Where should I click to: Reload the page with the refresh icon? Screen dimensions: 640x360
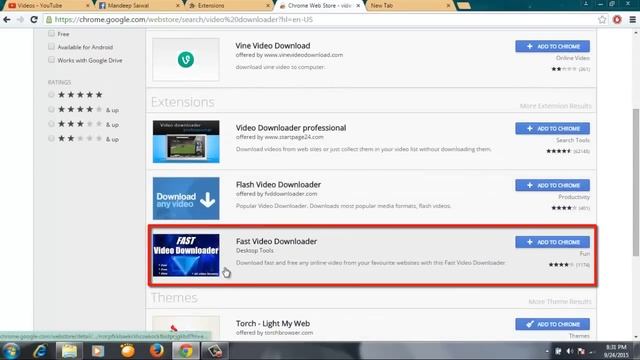pos(34,20)
